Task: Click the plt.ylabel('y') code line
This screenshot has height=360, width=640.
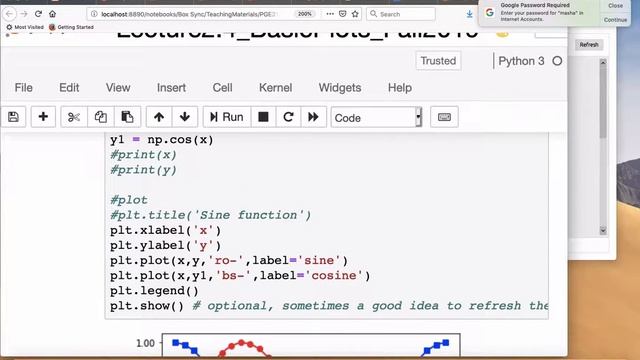Action: (x=165, y=246)
